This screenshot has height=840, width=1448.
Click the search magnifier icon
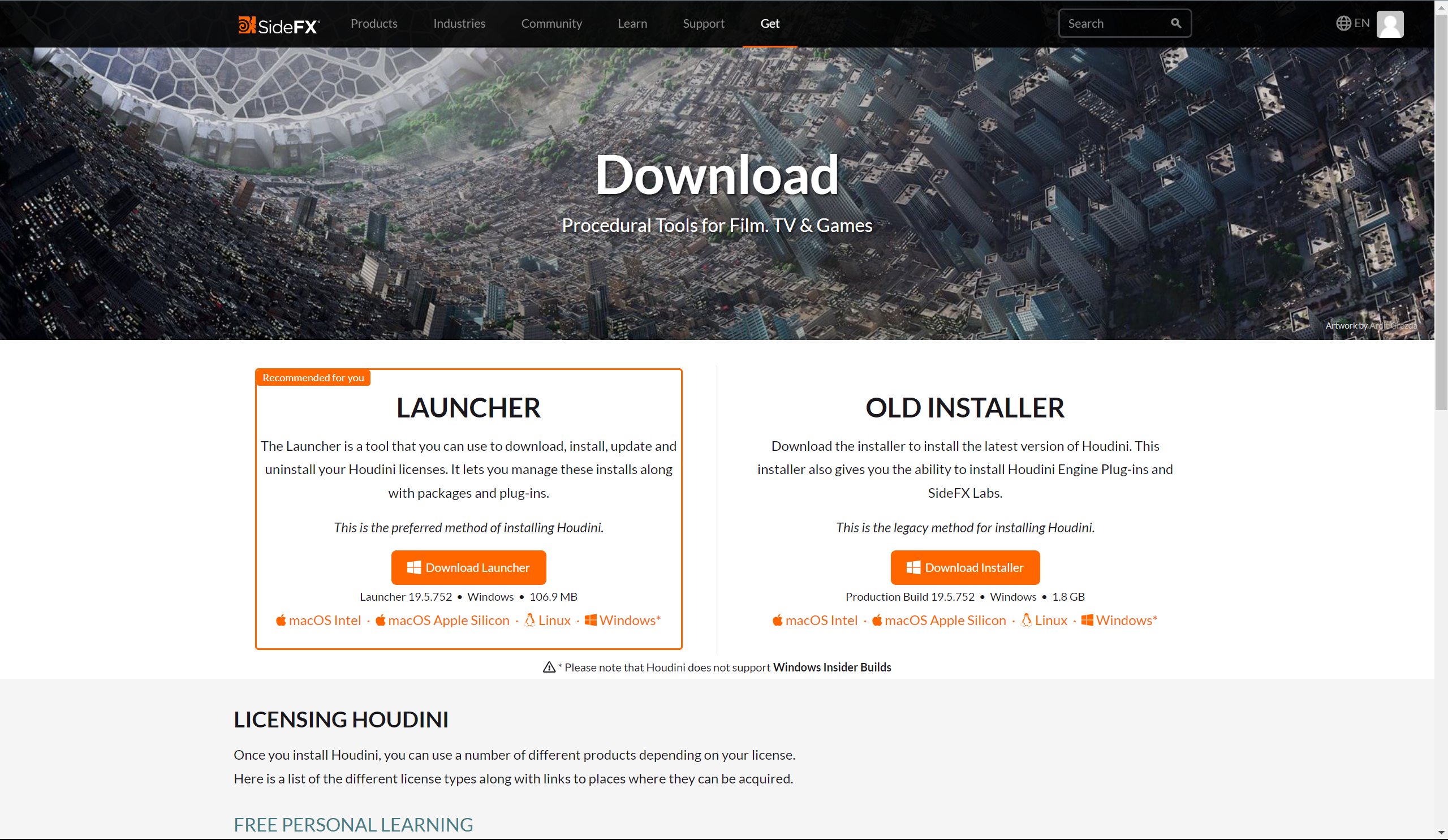pyautogui.click(x=1175, y=24)
